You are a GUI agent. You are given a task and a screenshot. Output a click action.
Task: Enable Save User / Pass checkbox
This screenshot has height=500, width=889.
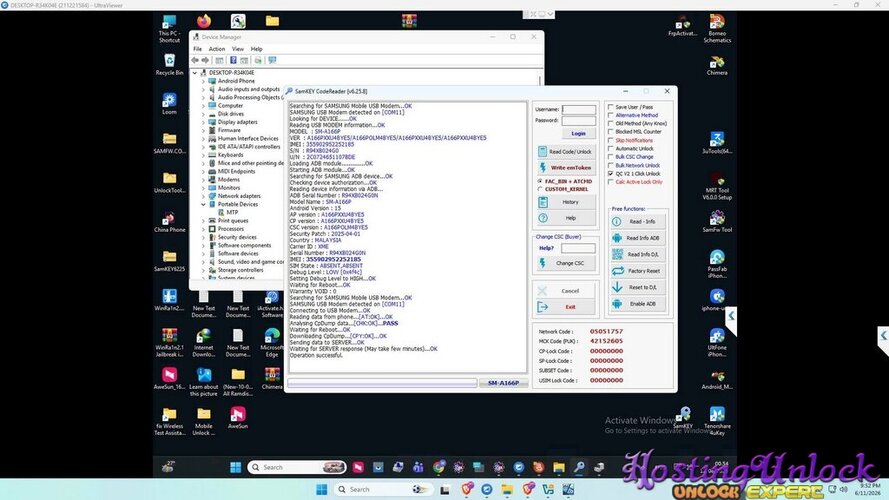point(611,107)
